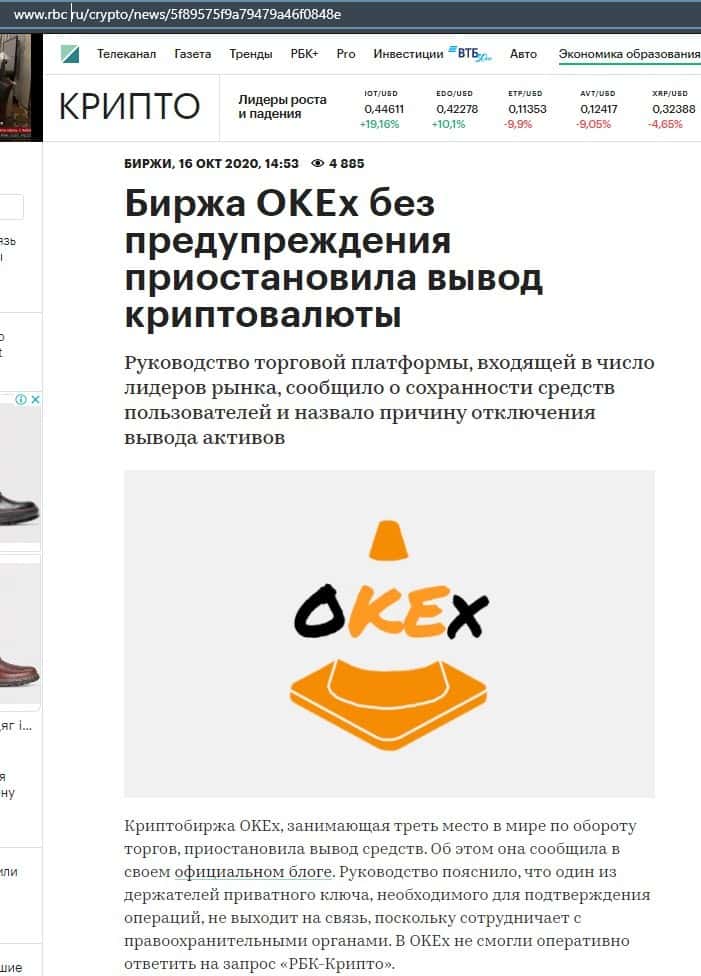The height and width of the screenshot is (976, 701).
Task: Click the XRP/USD ticker quote
Action: [670, 109]
